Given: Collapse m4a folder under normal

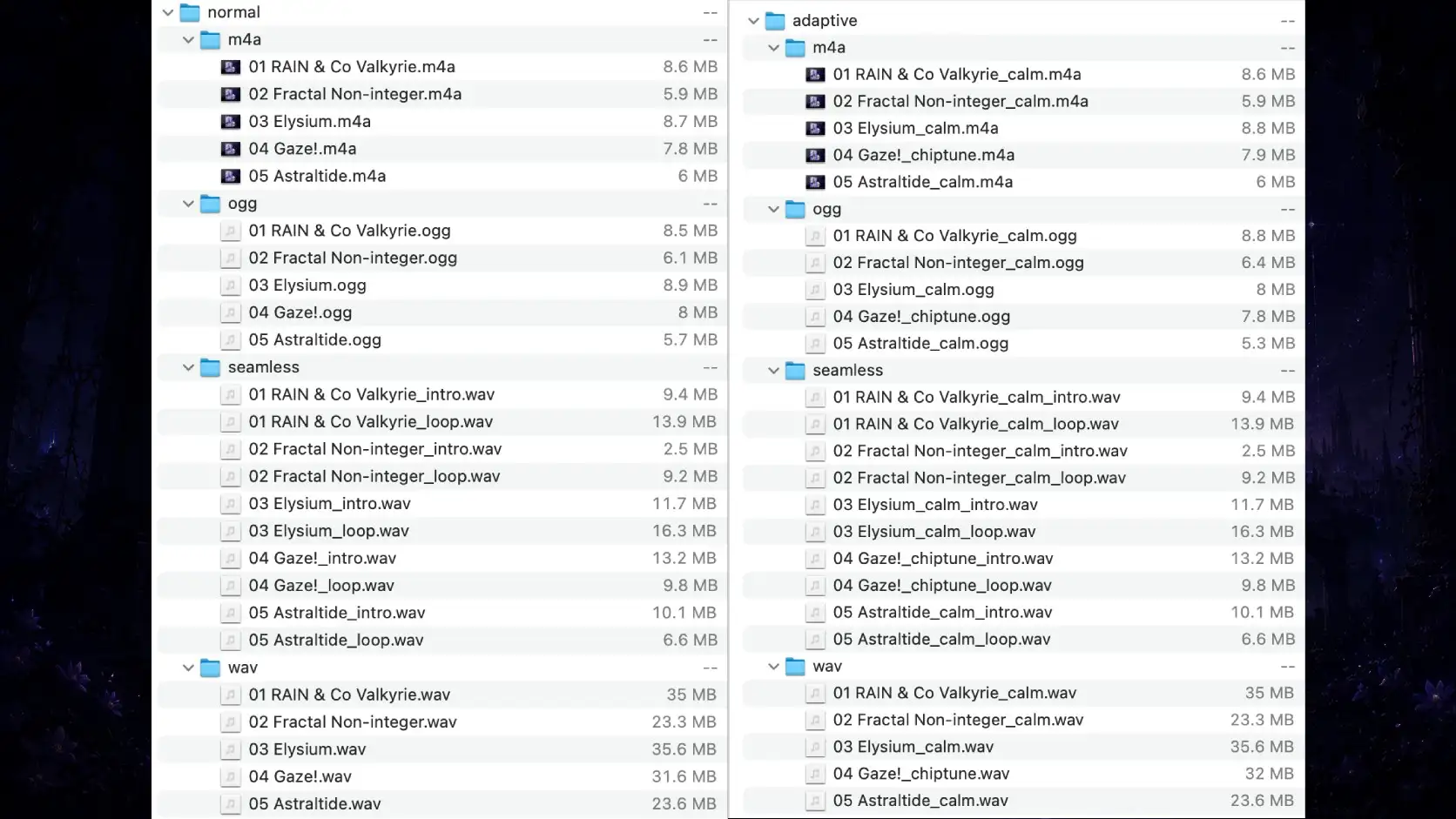Looking at the screenshot, I should pos(188,39).
